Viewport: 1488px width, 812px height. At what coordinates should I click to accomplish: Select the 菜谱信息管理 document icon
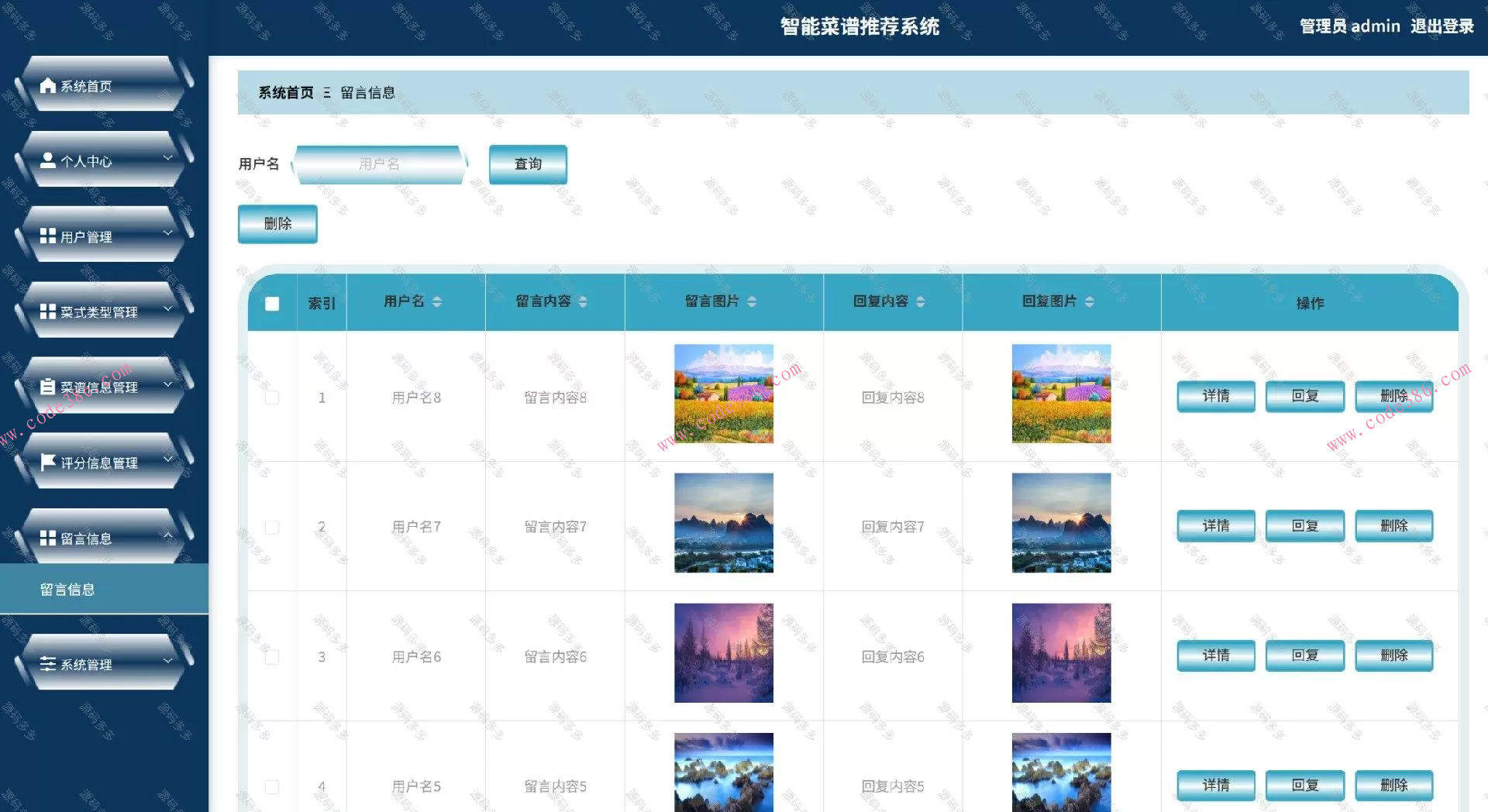click(48, 385)
